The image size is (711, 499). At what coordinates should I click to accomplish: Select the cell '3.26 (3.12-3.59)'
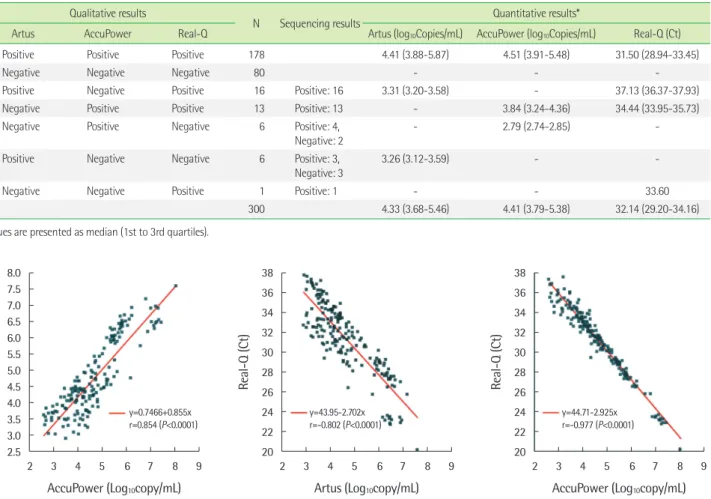[415, 159]
